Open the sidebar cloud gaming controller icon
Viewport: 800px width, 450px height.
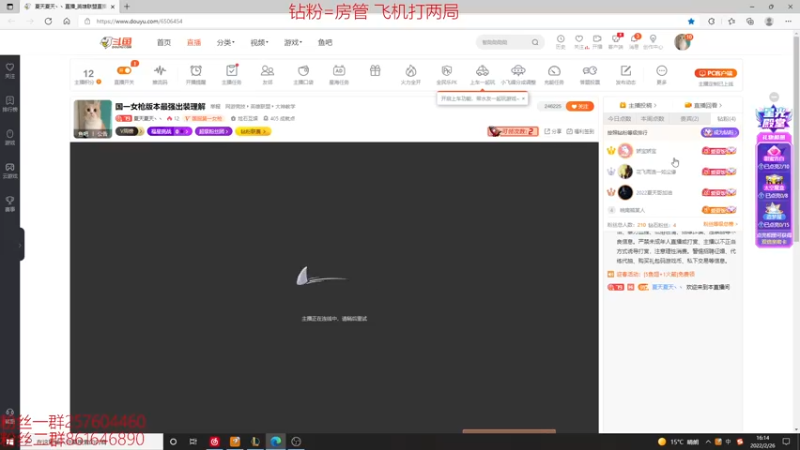10,167
